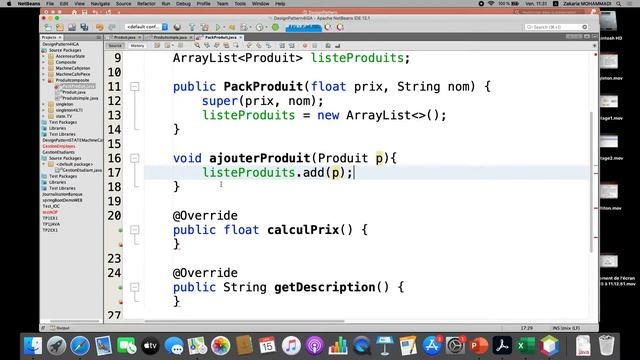The image size is (640, 360).
Task: Open the Tools menu
Action: pyautogui.click(x=240, y=4)
